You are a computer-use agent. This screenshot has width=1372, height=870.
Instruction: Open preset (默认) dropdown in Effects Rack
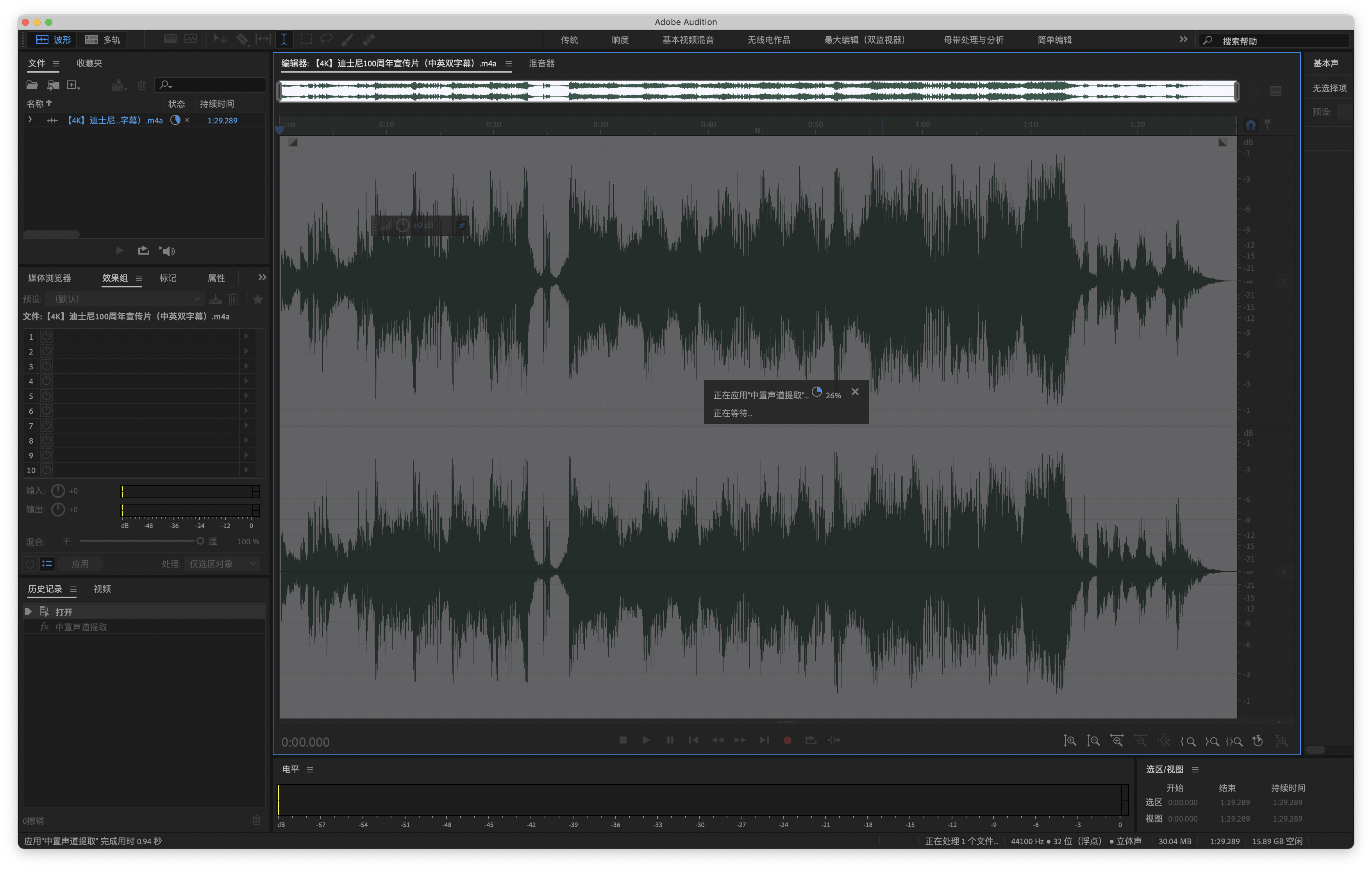(125, 299)
